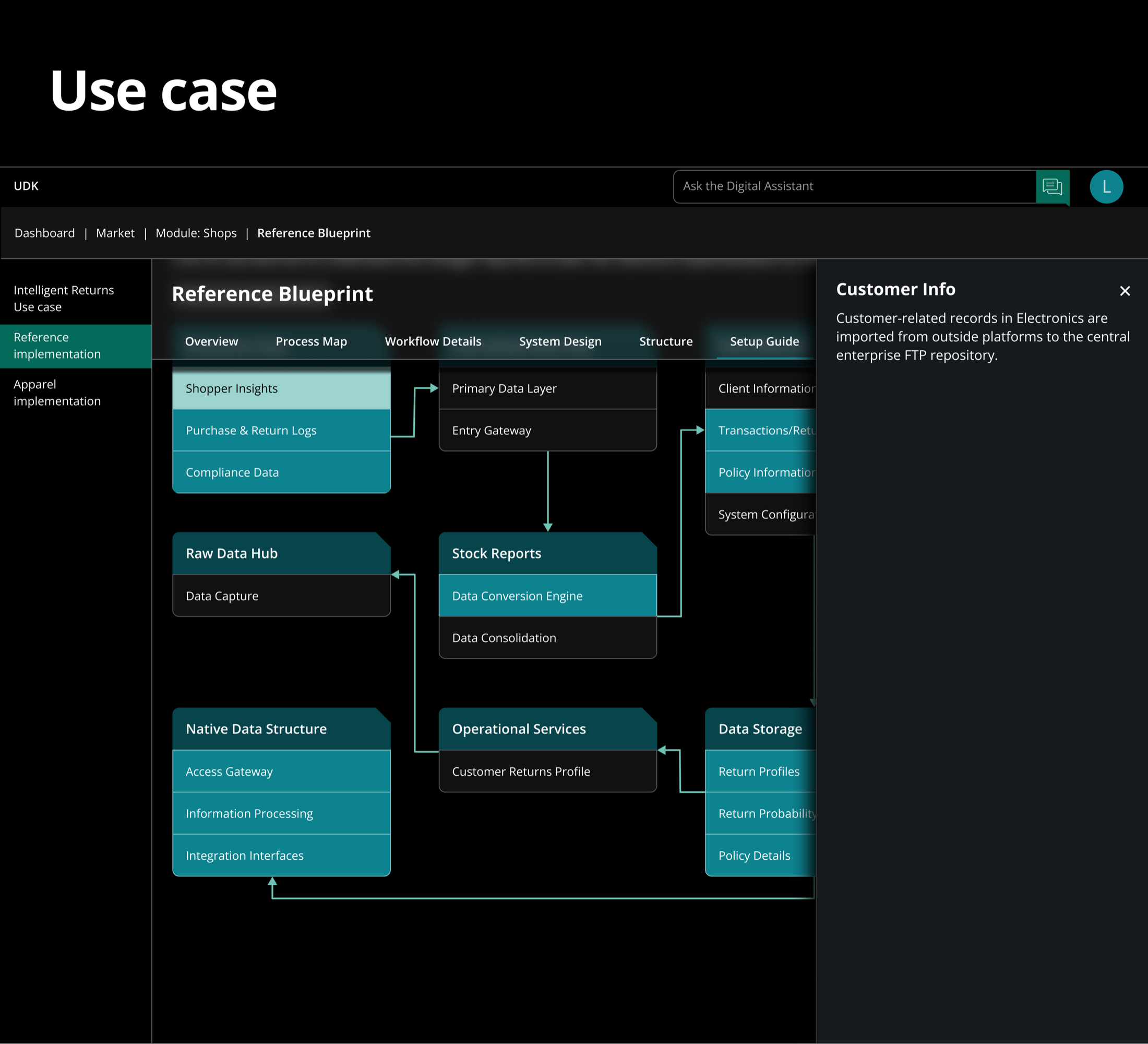Open the Digital Assistant chat icon
Viewport: 1148px width, 1044px height.
(1052, 187)
